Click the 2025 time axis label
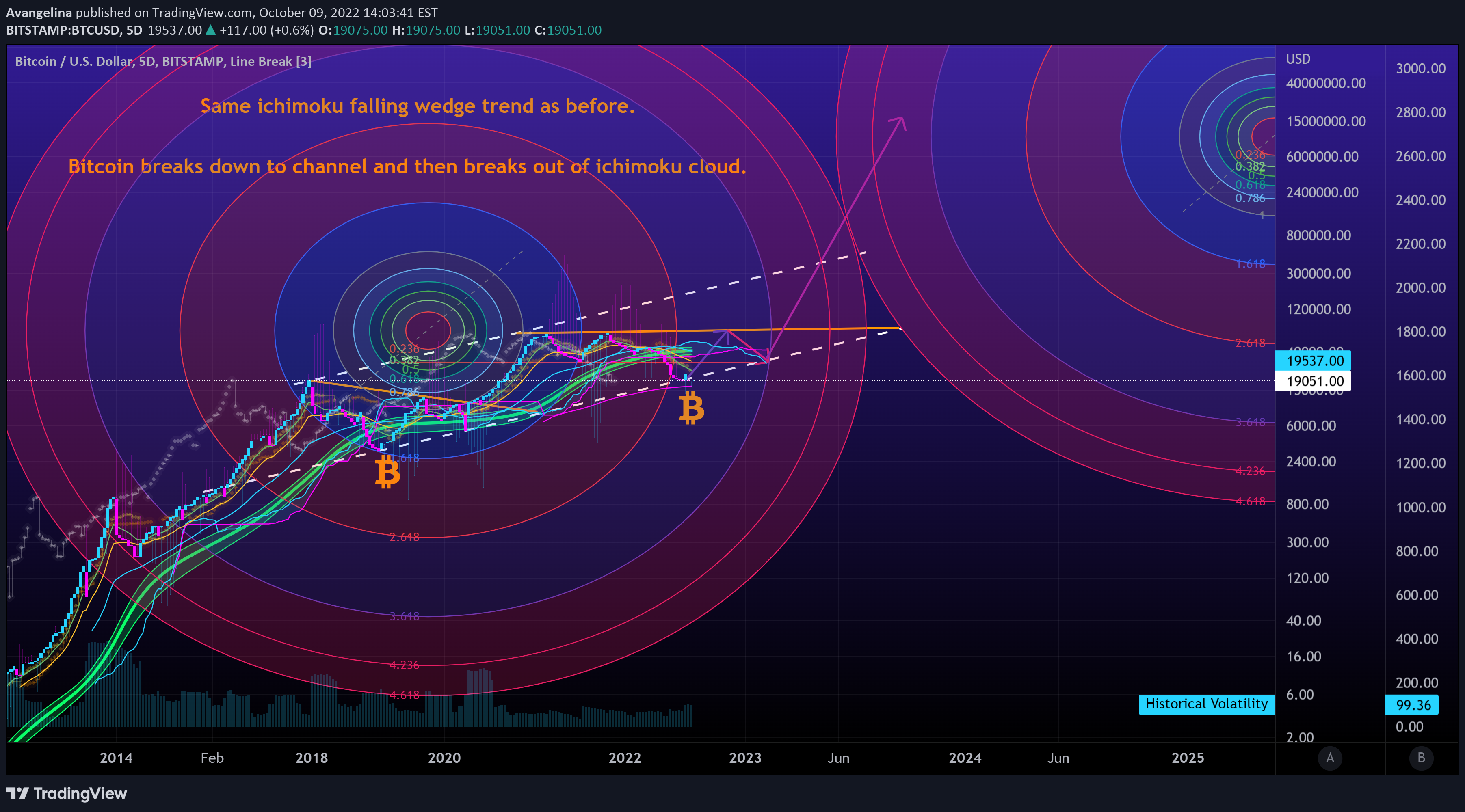This screenshot has width=1465, height=812. (x=1188, y=758)
